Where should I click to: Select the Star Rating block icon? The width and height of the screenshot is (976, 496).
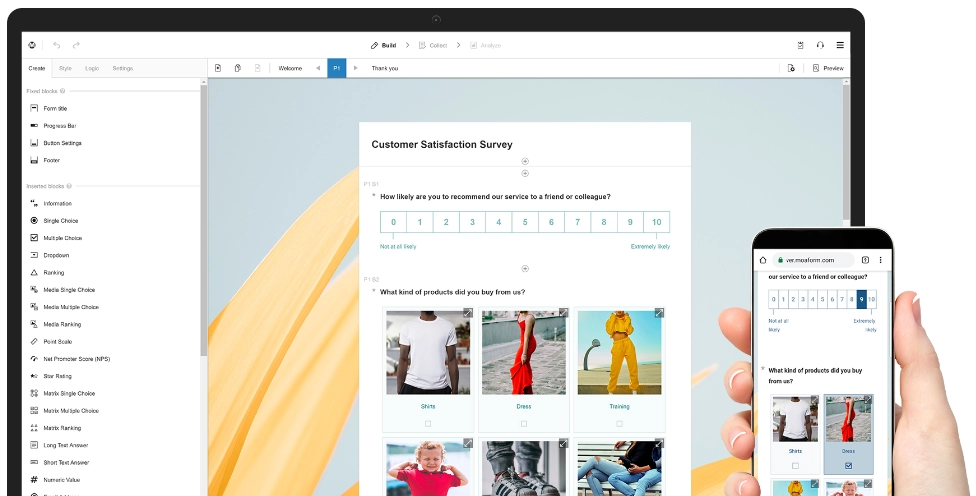click(x=34, y=376)
